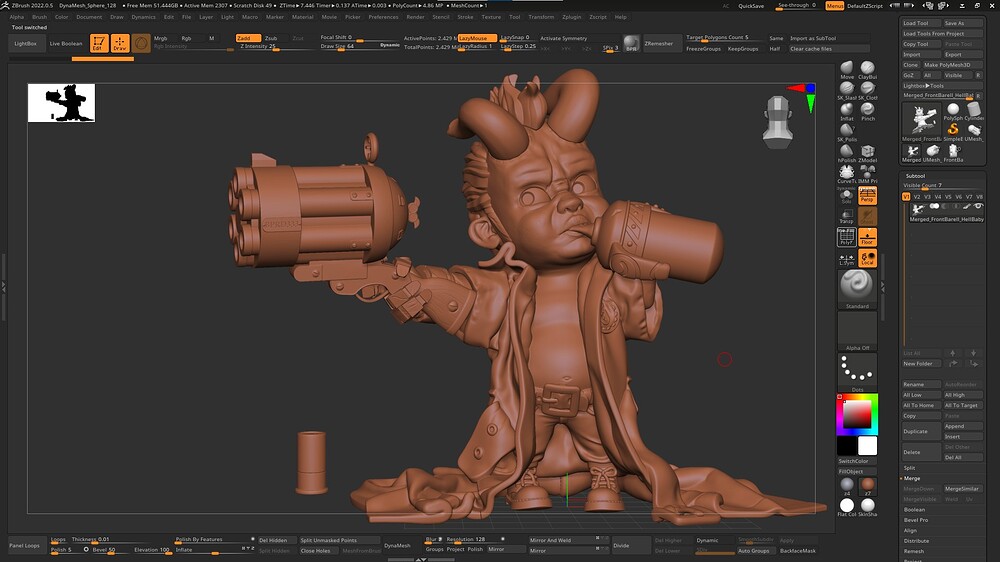Open LightBox browser

point(26,43)
